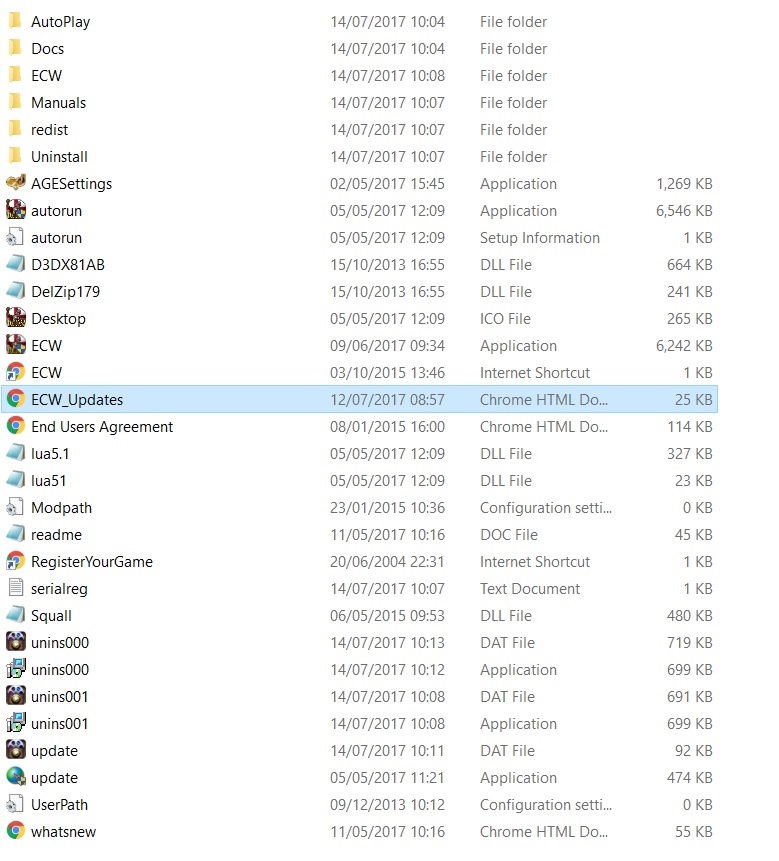Click the Setup Information type text

click(x=540, y=238)
